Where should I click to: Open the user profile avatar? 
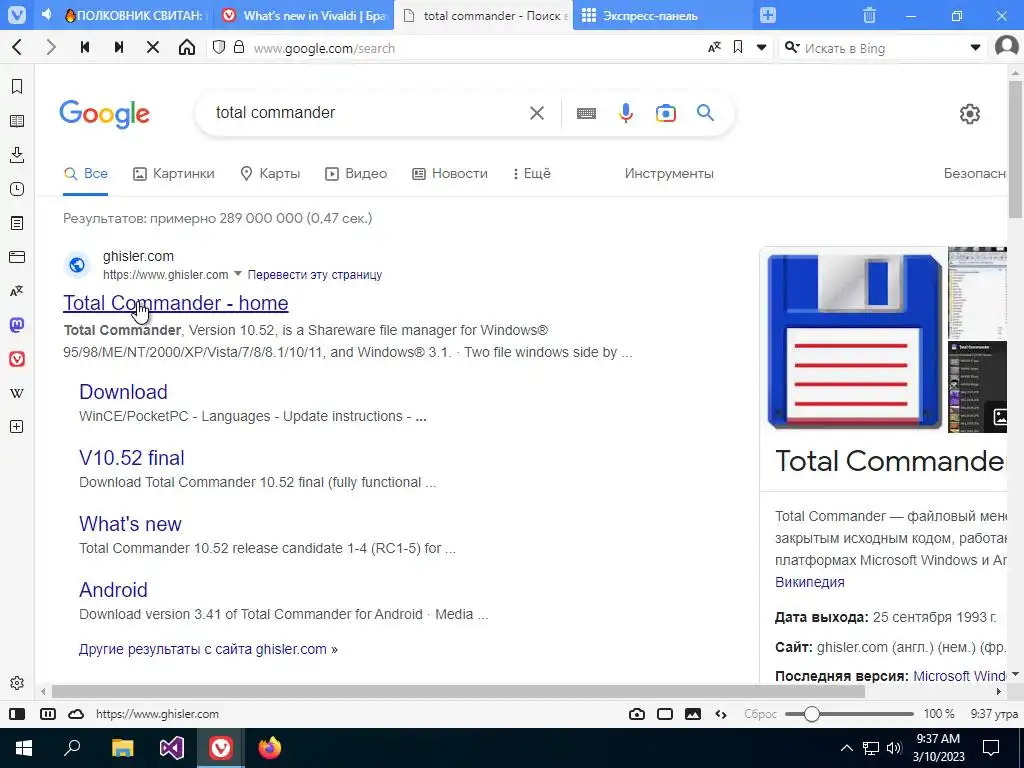coord(1006,46)
